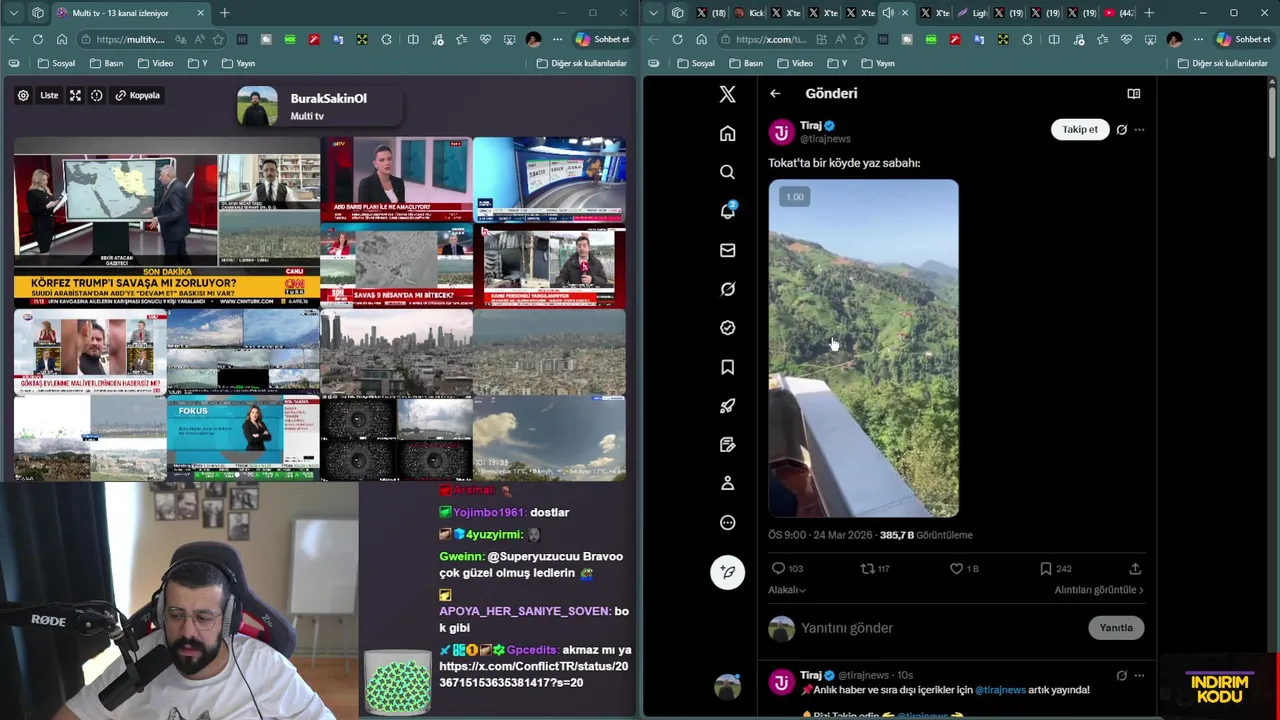Favorite the multitv page with star icon
The height and width of the screenshot is (720, 1280).
(218, 39)
